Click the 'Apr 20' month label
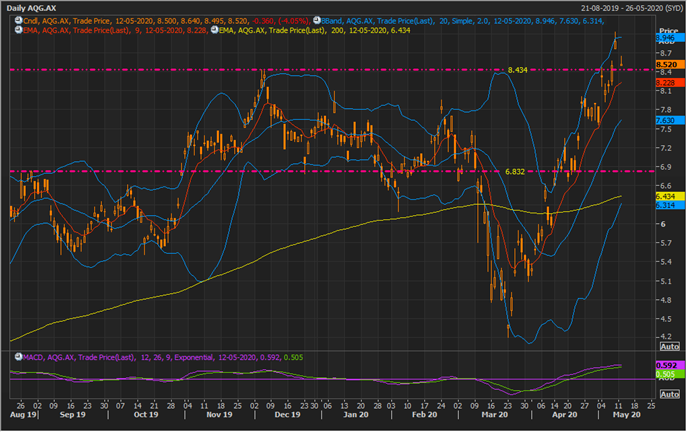Image resolution: width=687 pixels, height=432 pixels. (x=565, y=414)
